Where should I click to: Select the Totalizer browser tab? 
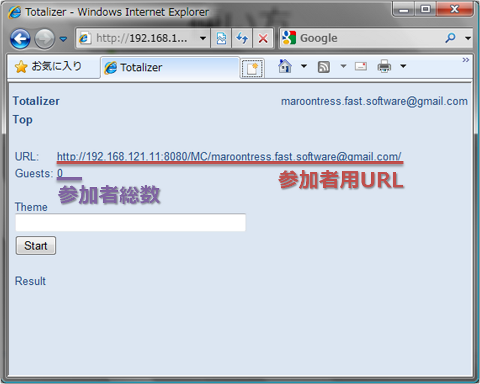[x=170, y=68]
